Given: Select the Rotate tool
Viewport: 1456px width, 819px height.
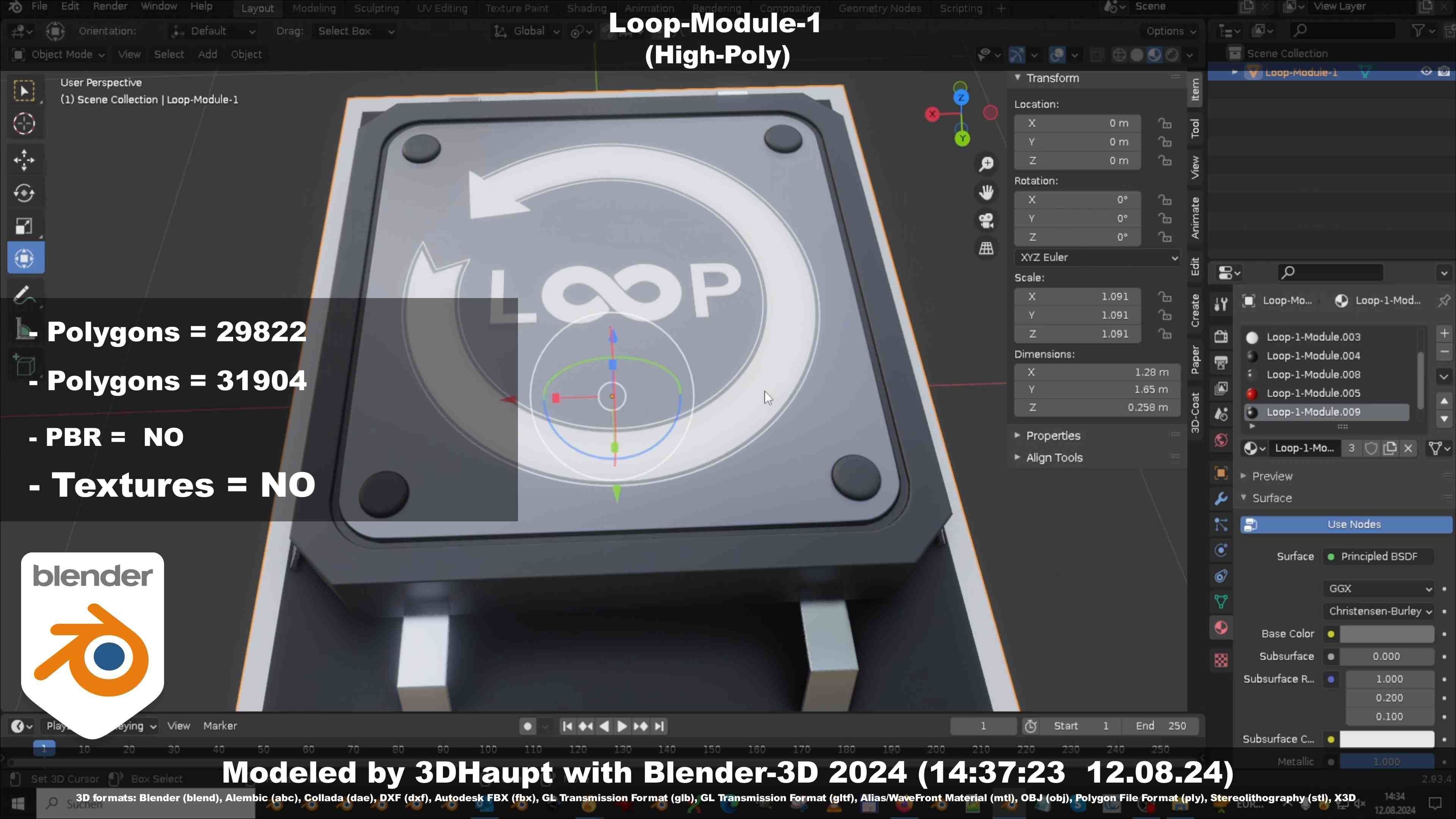Looking at the screenshot, I should [24, 193].
